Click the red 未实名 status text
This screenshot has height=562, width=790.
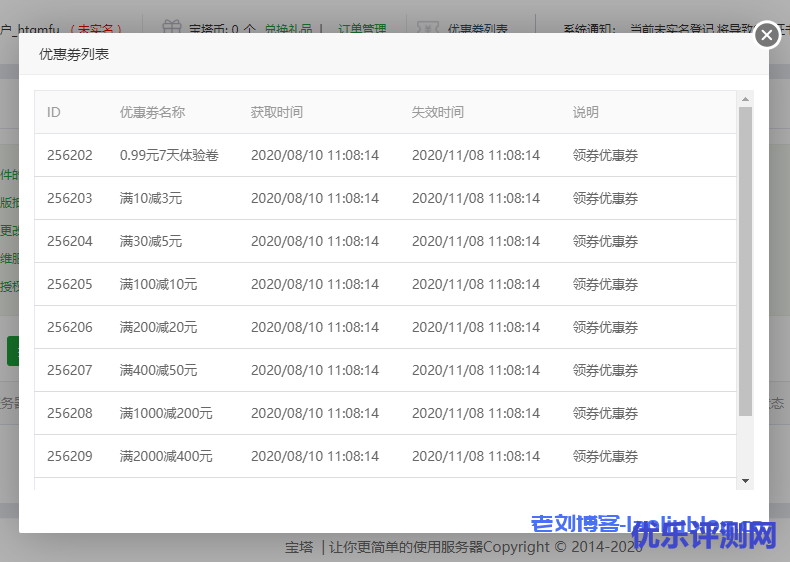click(x=100, y=30)
